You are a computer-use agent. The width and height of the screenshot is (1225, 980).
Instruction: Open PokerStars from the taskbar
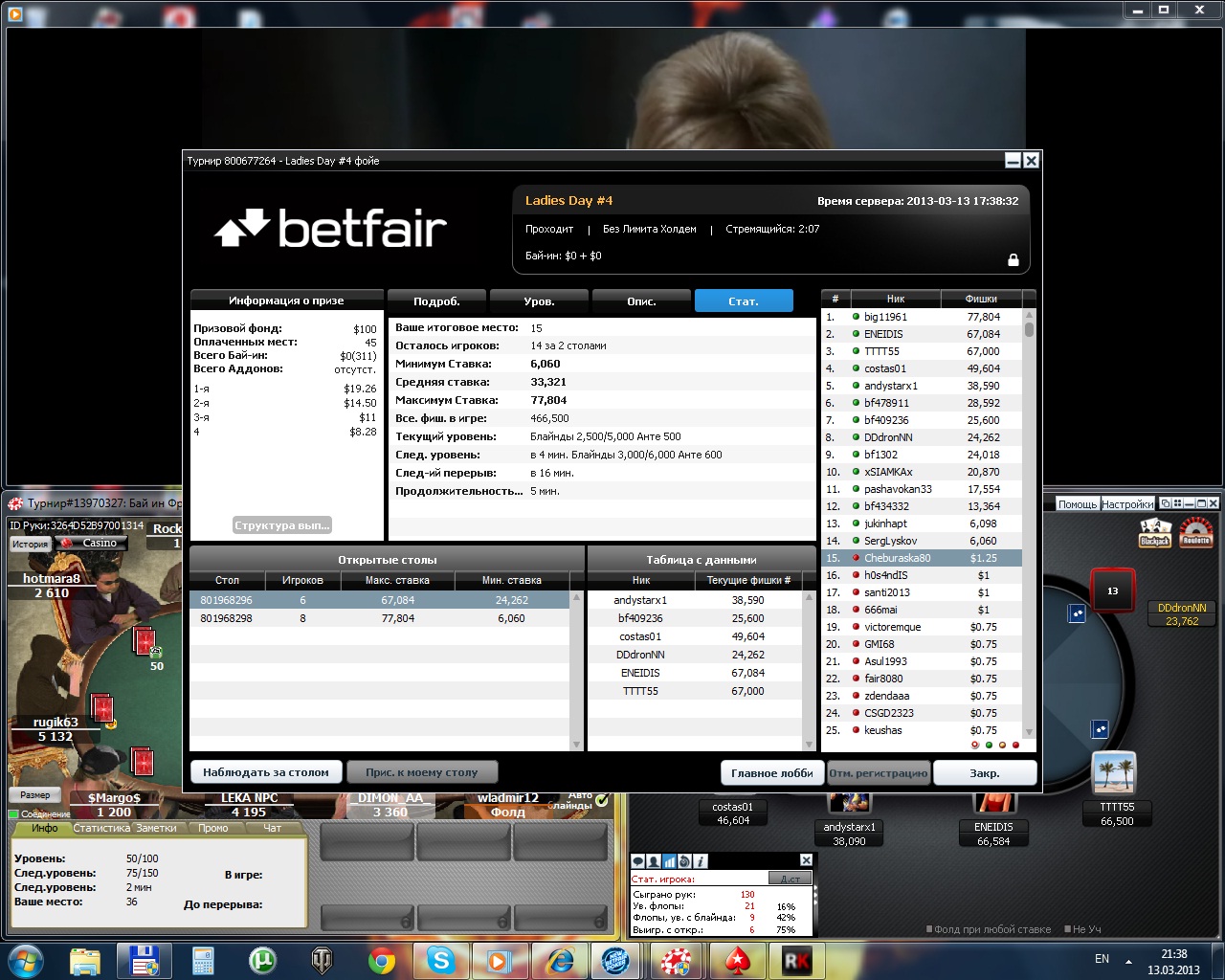coord(738,960)
